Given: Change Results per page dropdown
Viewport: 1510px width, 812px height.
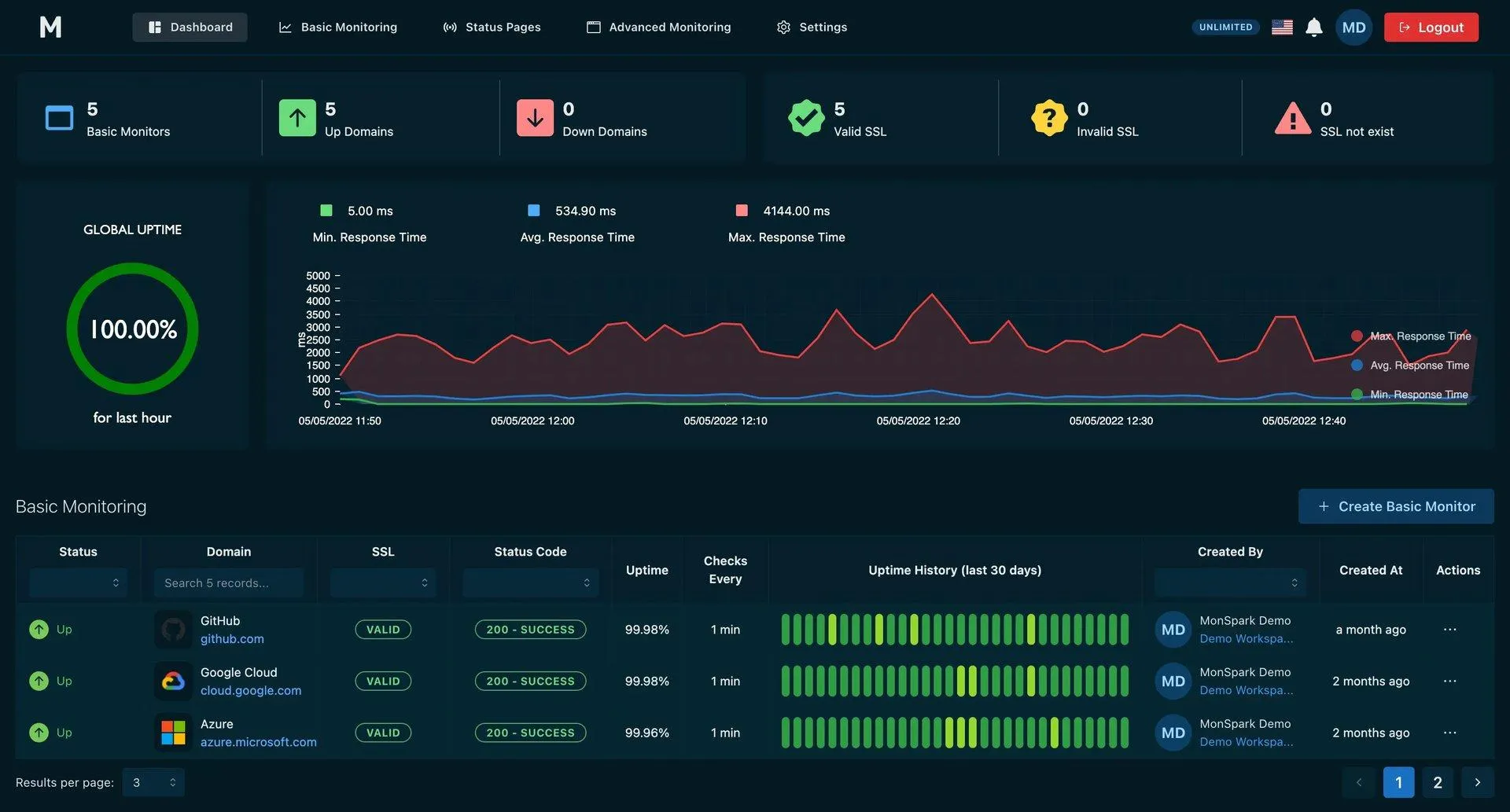Looking at the screenshot, I should point(153,783).
